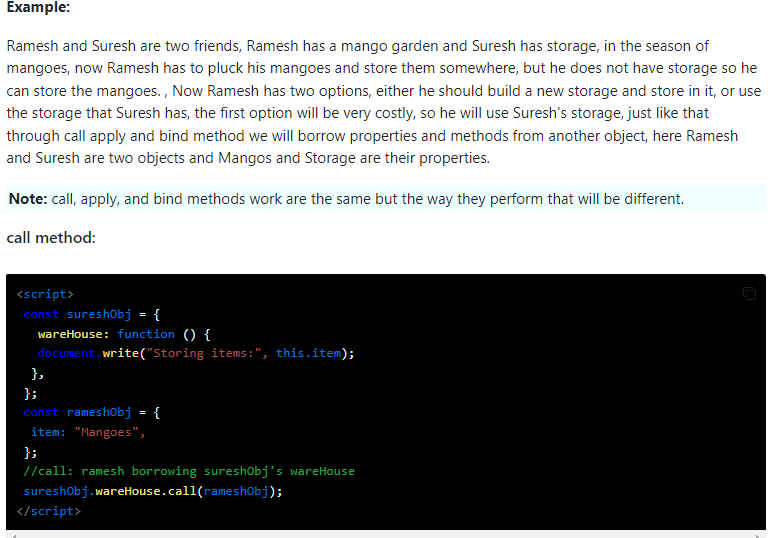Image resolution: width=770 pixels, height=538 pixels.
Task: Copy the code block with the copy icon
Action: 749,294
